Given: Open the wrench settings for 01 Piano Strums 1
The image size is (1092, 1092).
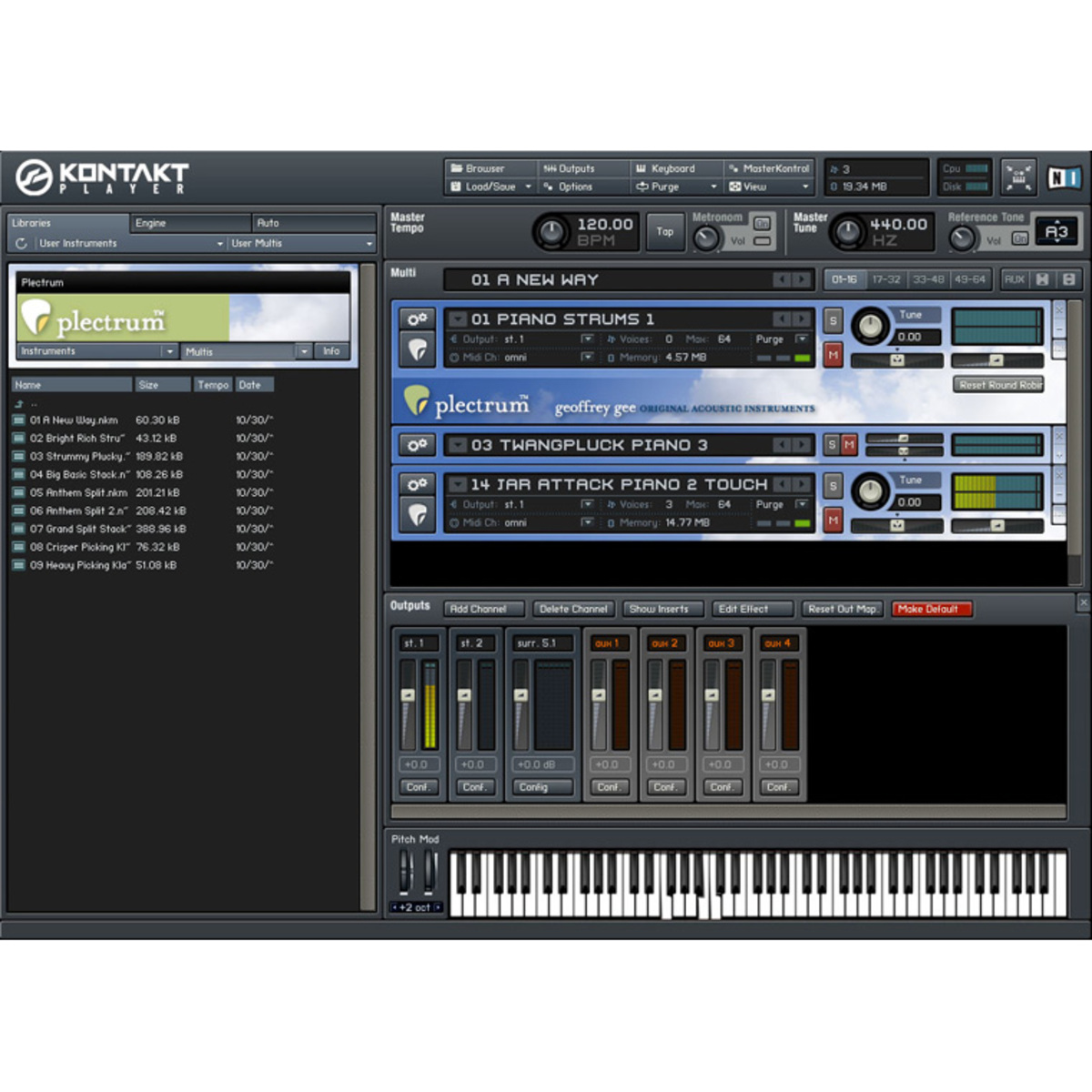Looking at the screenshot, I should [x=418, y=318].
